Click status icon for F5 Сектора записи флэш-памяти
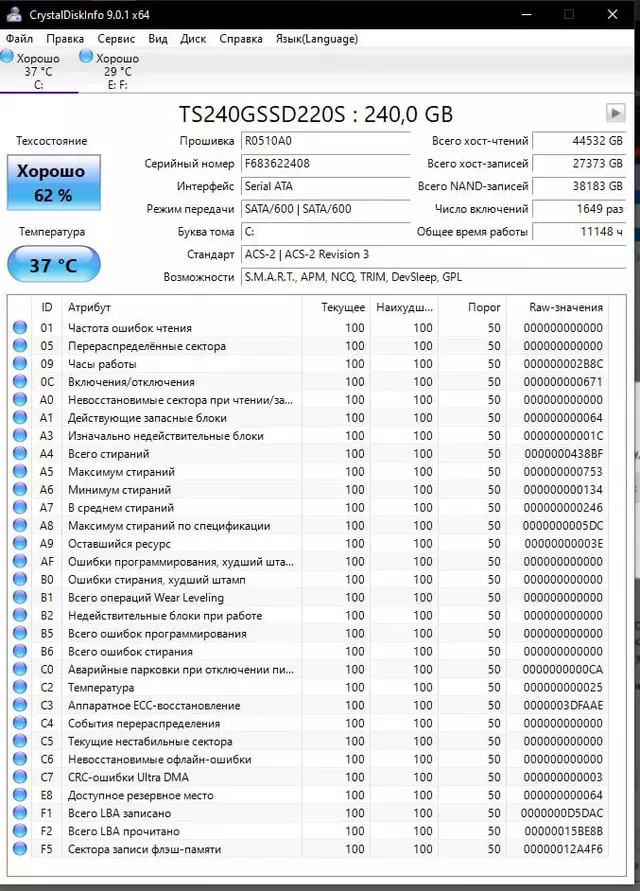Screen dimensions: 640x891 coord(20,849)
